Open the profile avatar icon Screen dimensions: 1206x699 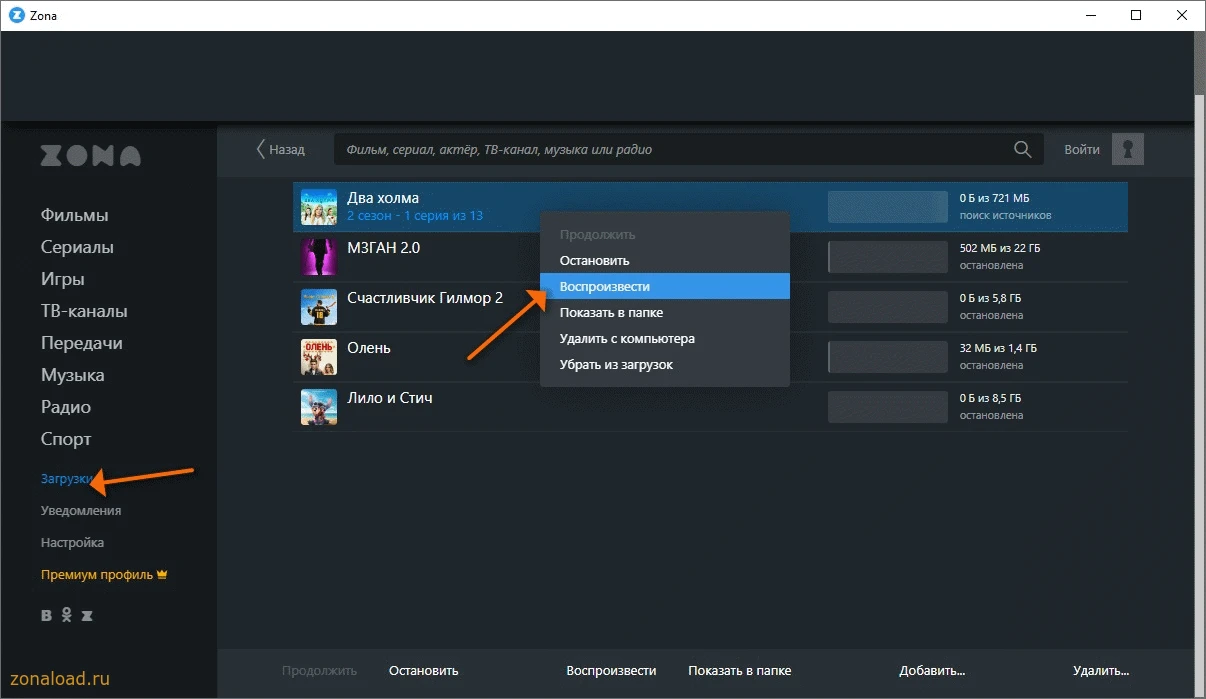[1128, 149]
